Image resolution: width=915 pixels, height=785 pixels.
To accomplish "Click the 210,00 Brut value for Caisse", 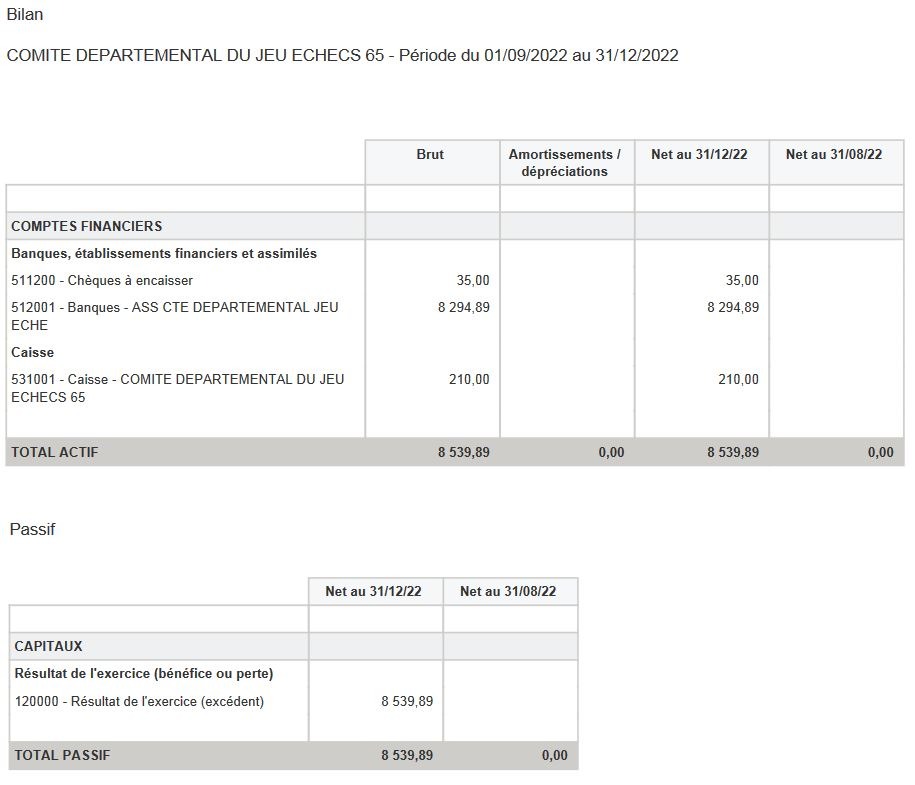I will (469, 380).
